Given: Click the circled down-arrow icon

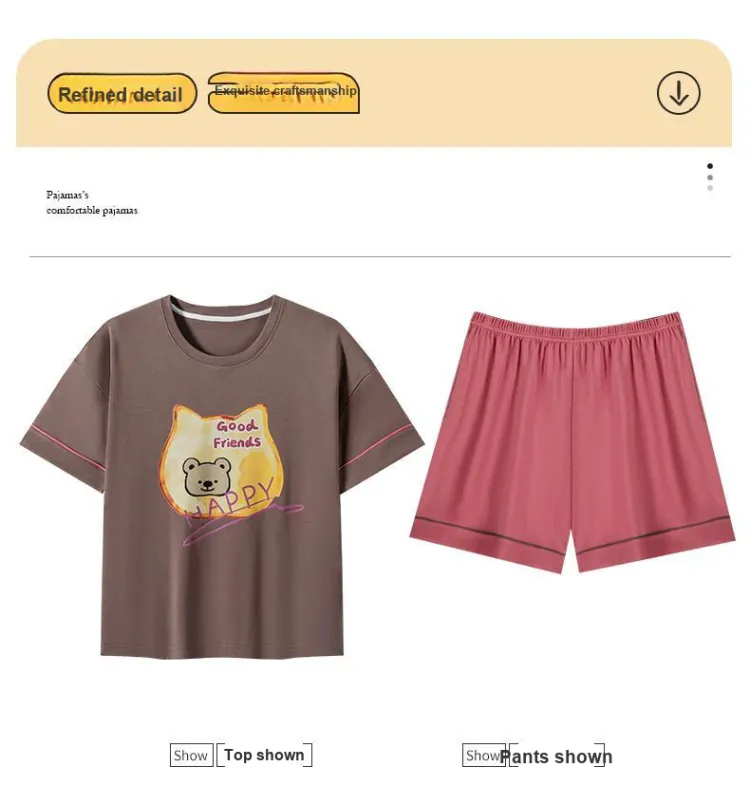Looking at the screenshot, I should click(x=678, y=93).
